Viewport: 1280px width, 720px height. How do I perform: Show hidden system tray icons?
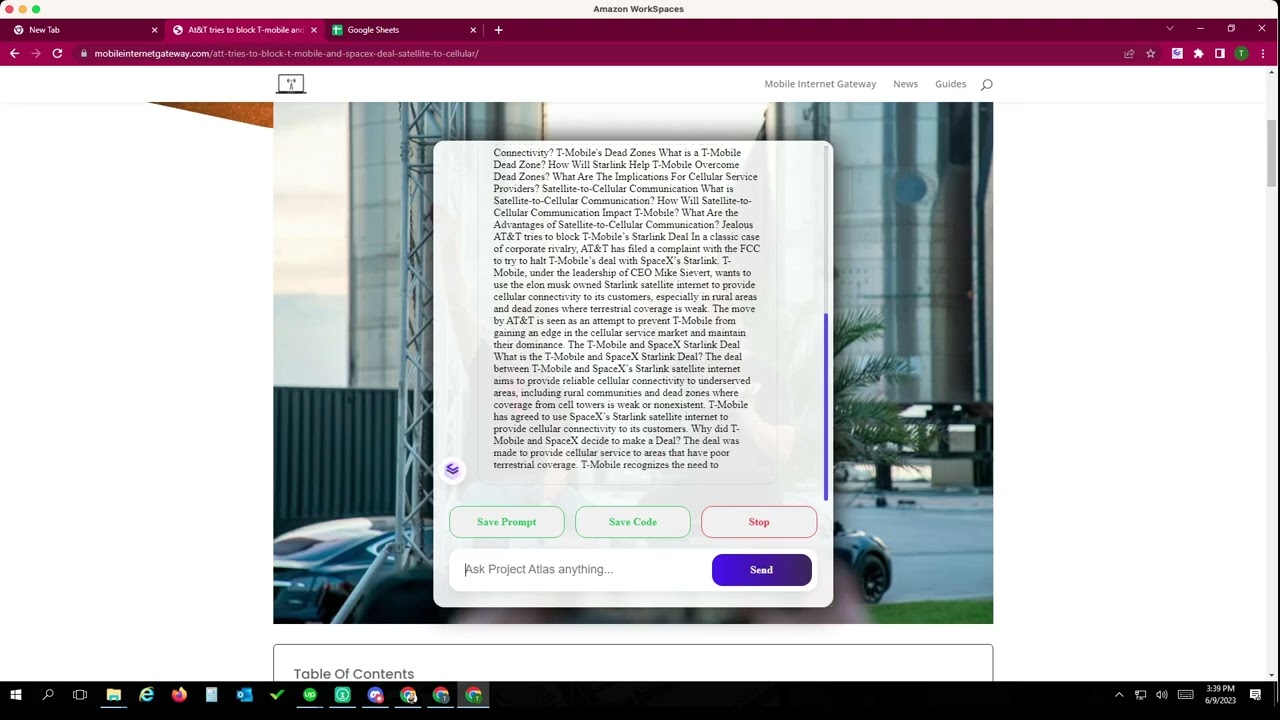tap(1119, 695)
